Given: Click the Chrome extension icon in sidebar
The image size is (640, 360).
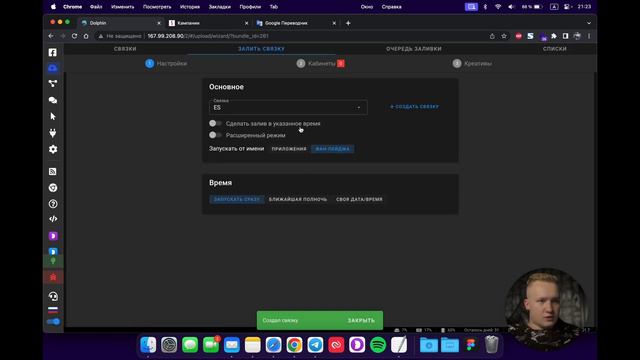Looking at the screenshot, I should tap(53, 188).
